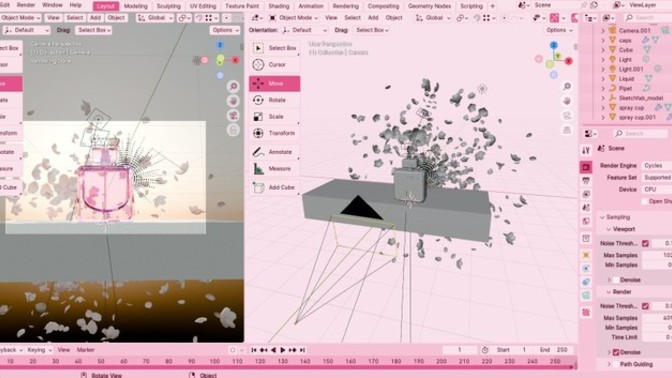Switch to the Sculpting workspace tab
Screen dimensions: 672x378
tap(168, 6)
